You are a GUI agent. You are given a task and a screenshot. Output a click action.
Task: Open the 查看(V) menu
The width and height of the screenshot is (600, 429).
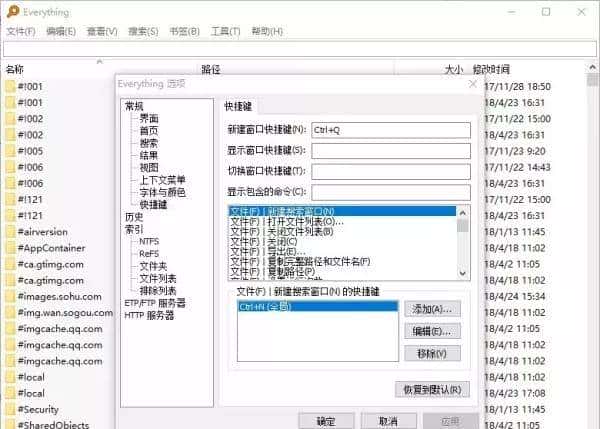pyautogui.click(x=102, y=31)
